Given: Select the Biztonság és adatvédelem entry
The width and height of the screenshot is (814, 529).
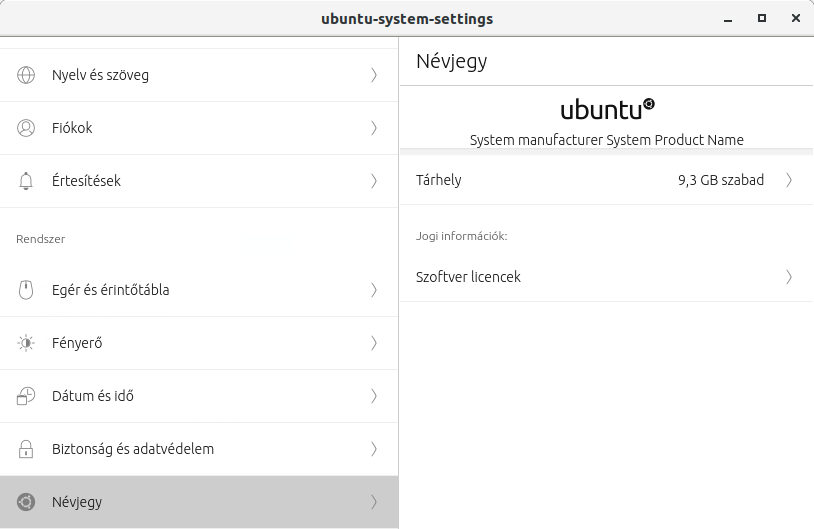Looking at the screenshot, I should point(199,449).
